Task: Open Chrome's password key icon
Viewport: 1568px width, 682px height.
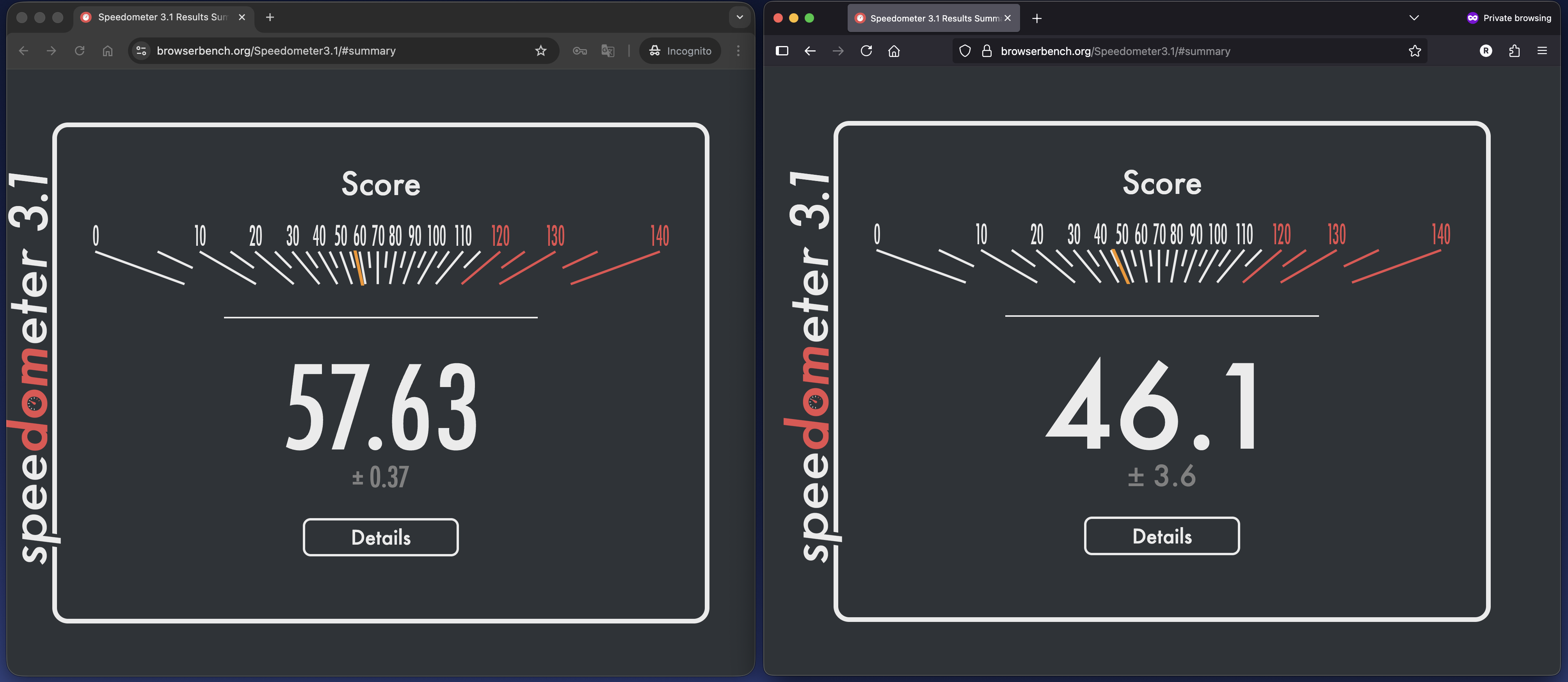Action: [x=580, y=51]
